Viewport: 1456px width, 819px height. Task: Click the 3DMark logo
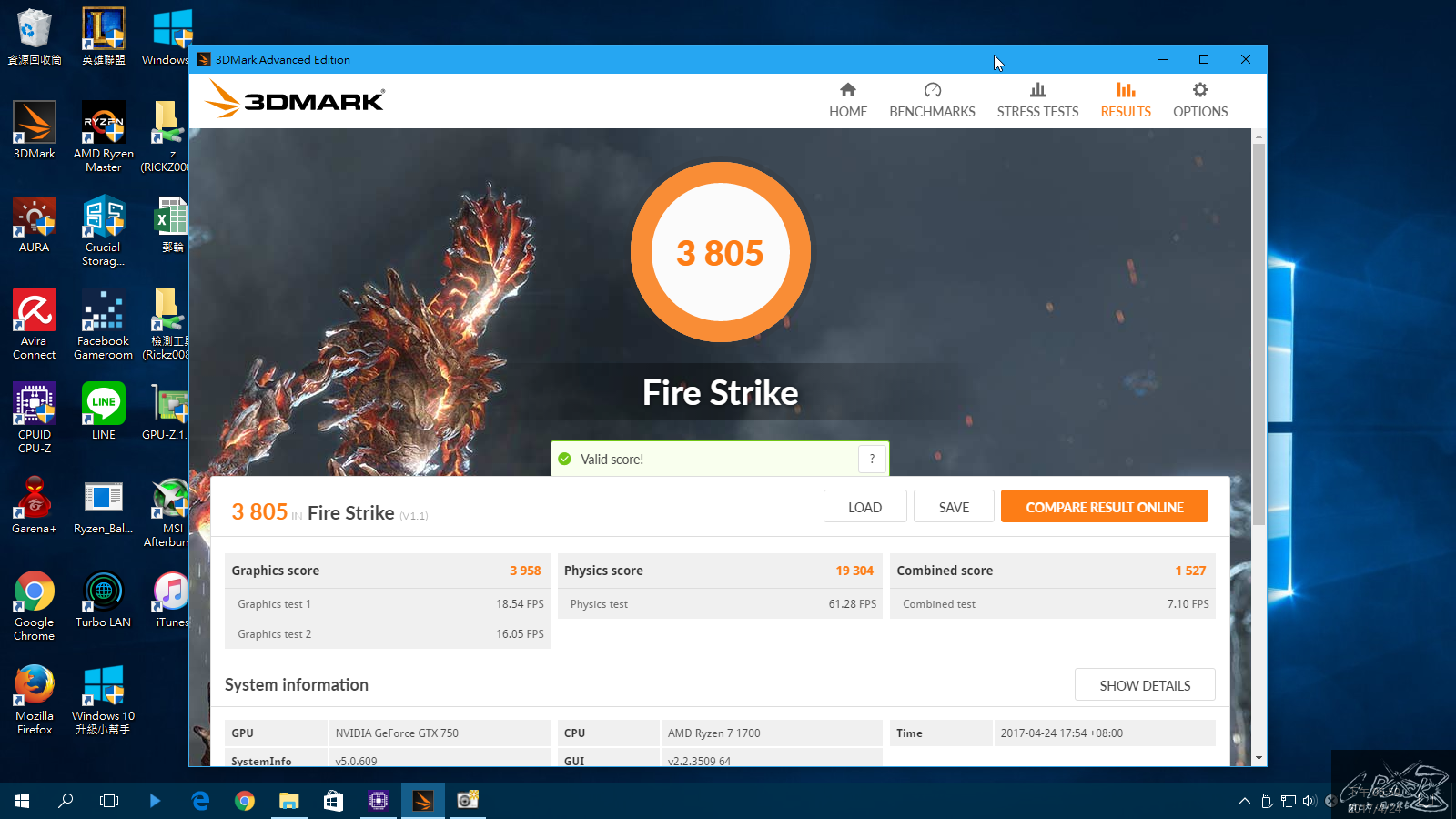point(295,98)
